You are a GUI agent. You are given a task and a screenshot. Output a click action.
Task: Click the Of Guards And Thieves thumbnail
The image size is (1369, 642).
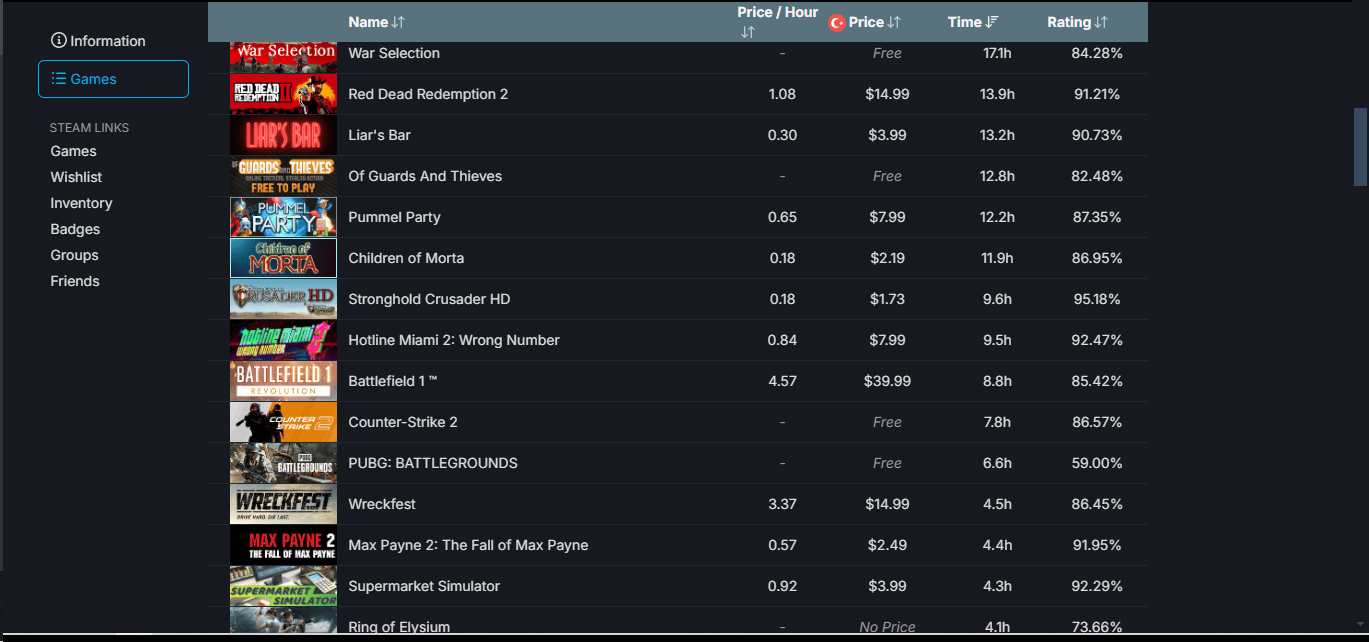(x=283, y=176)
